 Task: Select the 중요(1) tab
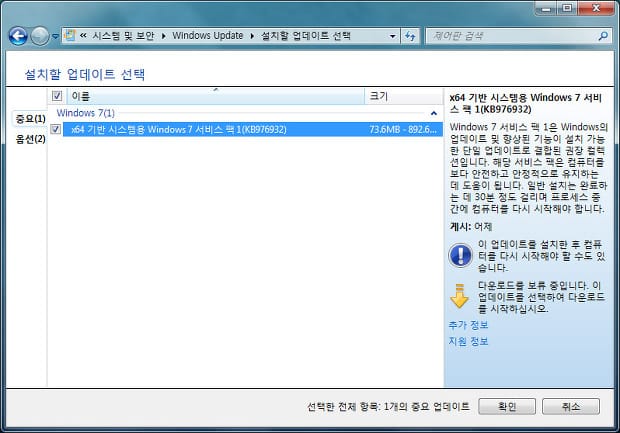pyautogui.click(x=30, y=119)
